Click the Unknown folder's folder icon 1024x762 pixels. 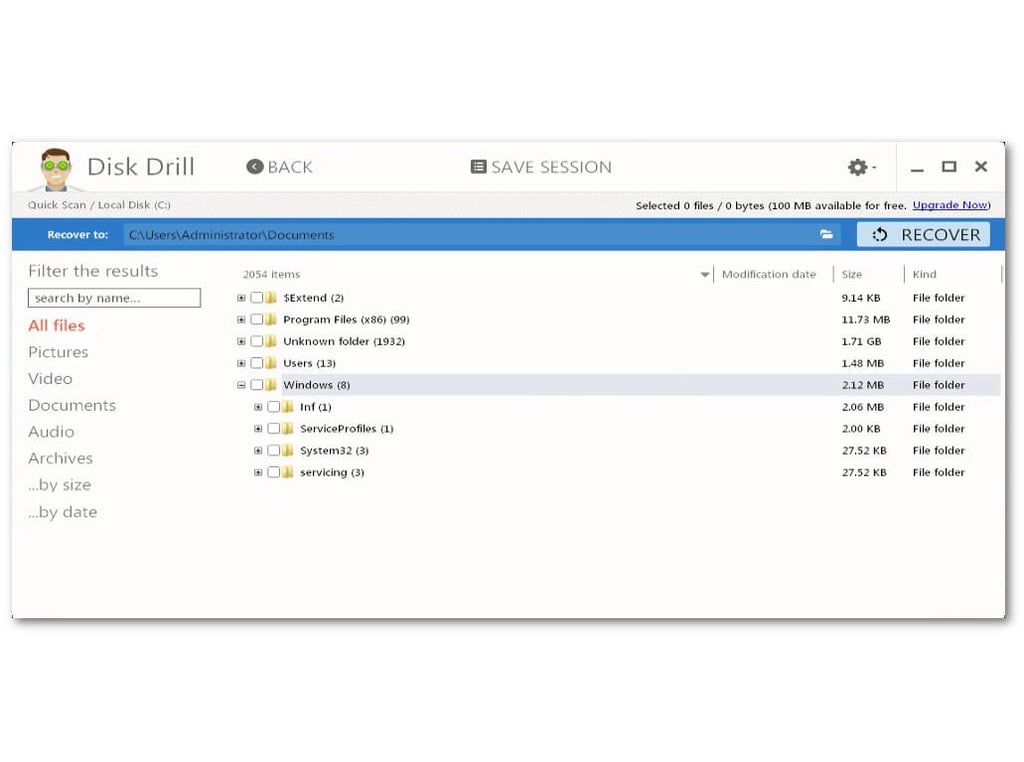[271, 341]
